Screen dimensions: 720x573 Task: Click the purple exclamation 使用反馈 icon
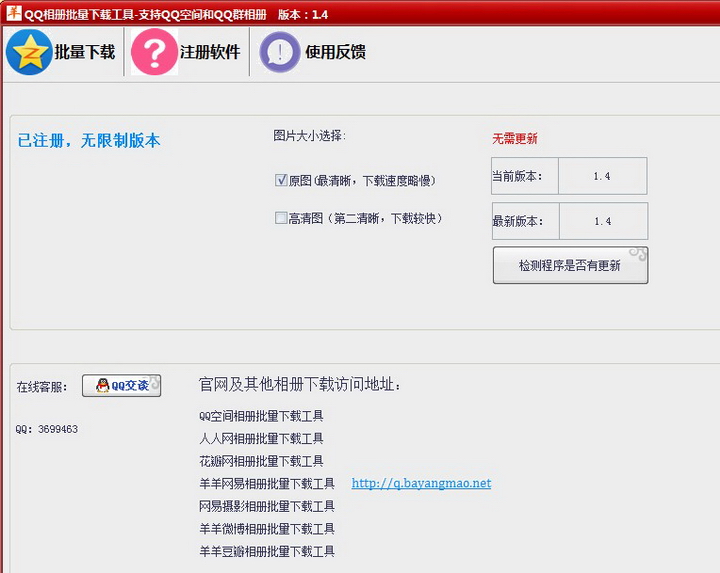click(x=280, y=52)
